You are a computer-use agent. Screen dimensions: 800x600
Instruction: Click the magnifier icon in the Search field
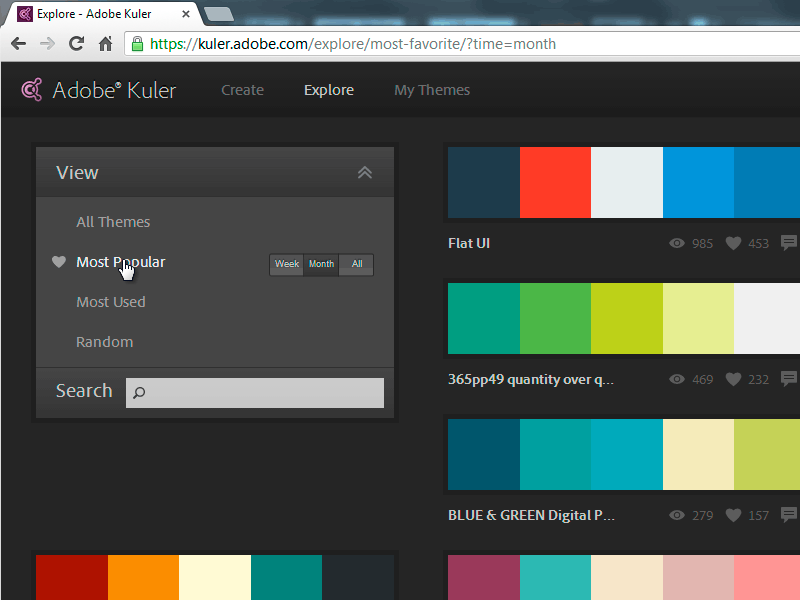click(139, 392)
